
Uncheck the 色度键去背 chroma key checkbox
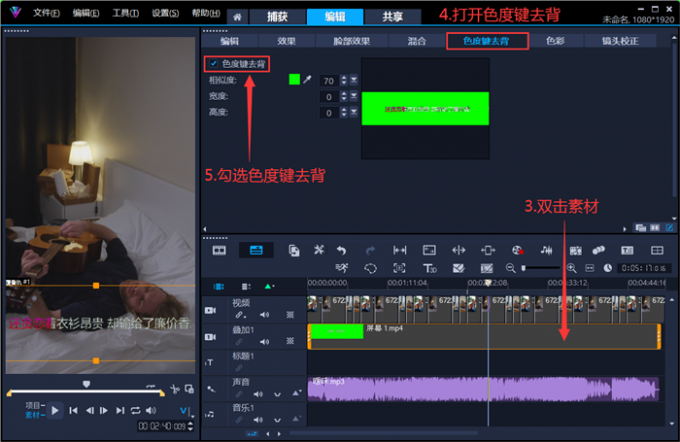coord(213,64)
